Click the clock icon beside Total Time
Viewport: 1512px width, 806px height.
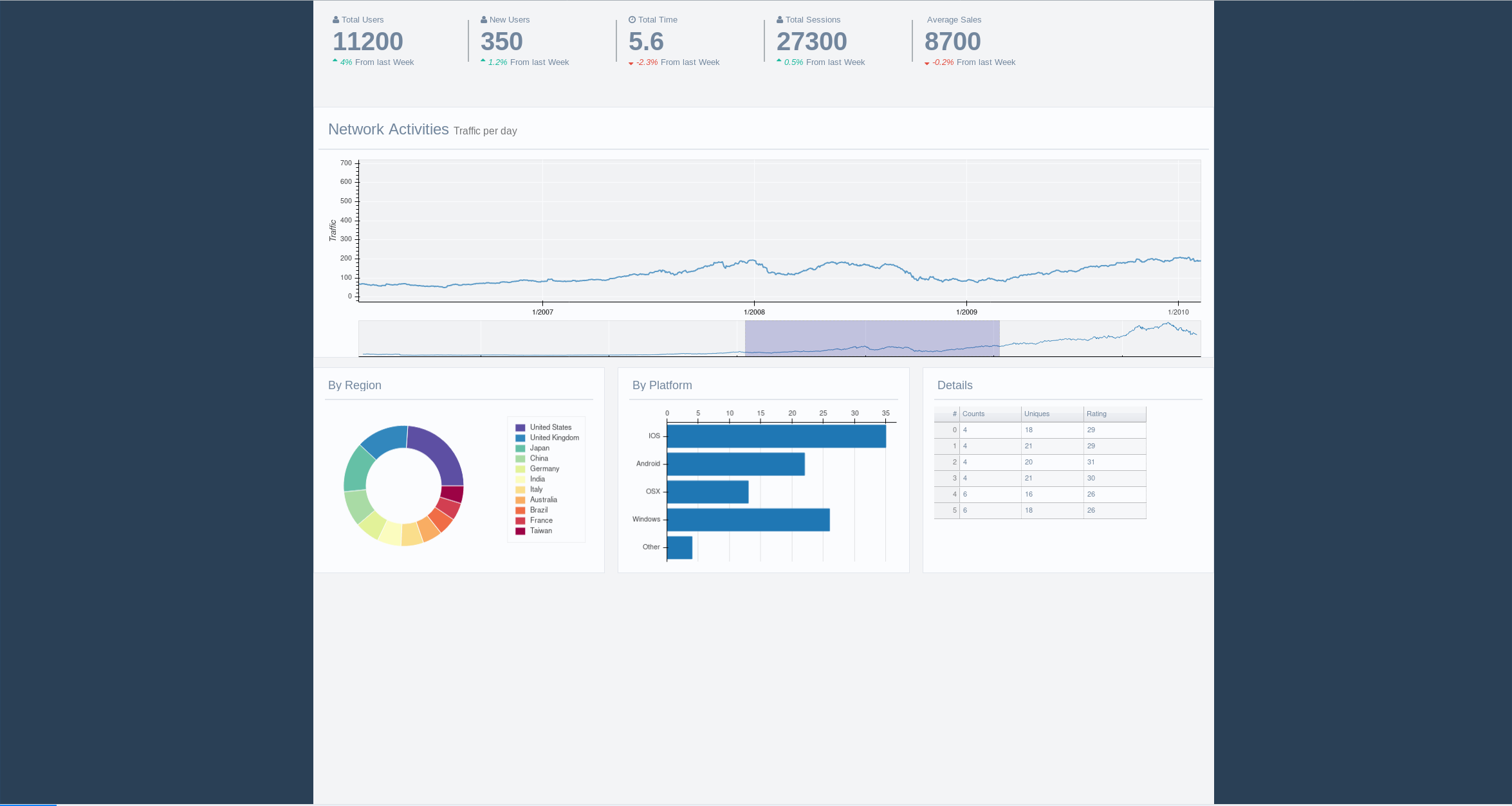tap(631, 19)
